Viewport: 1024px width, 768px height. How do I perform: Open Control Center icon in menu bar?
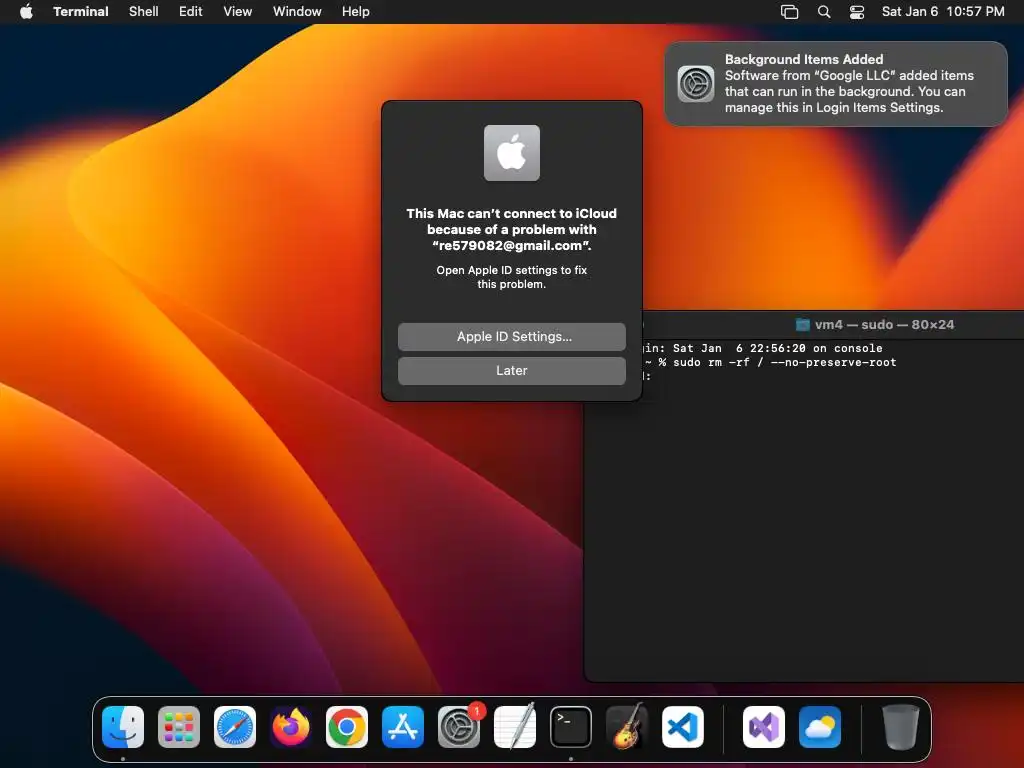(x=857, y=12)
